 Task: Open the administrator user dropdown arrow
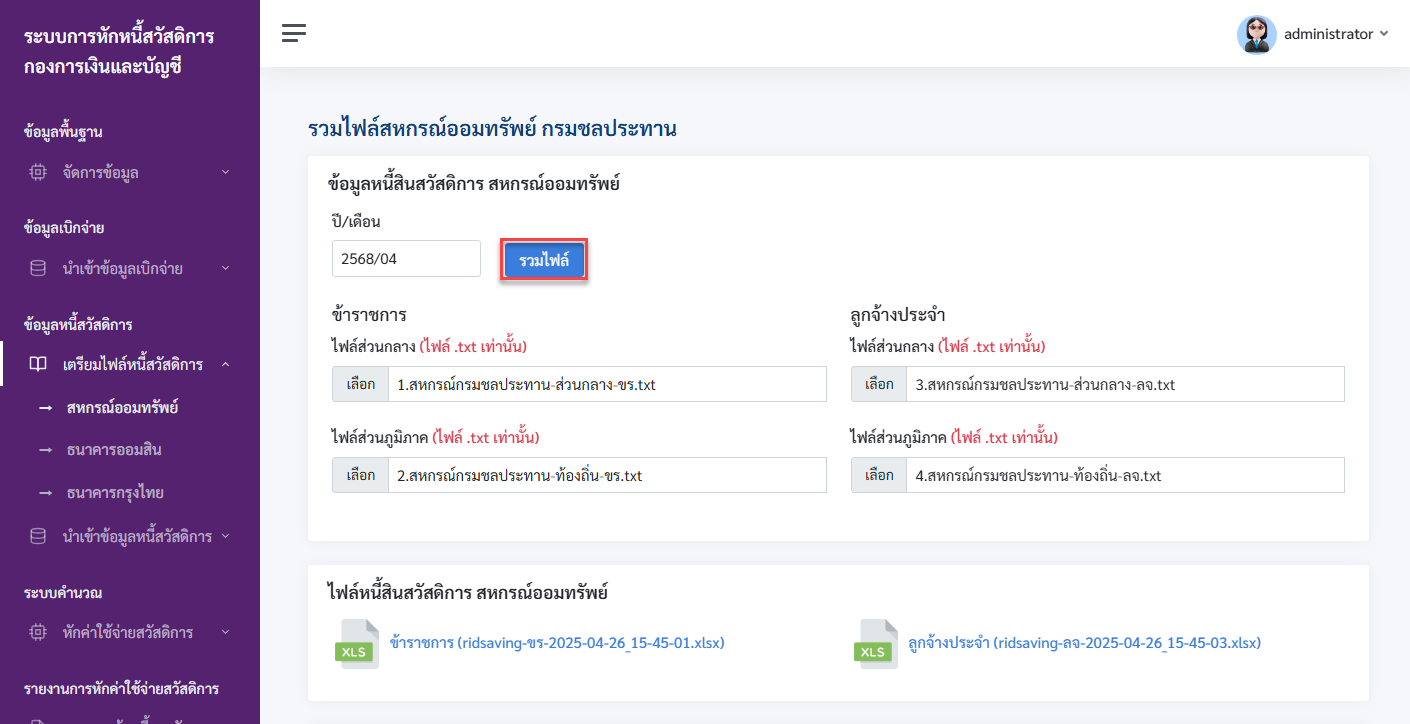coord(1384,34)
